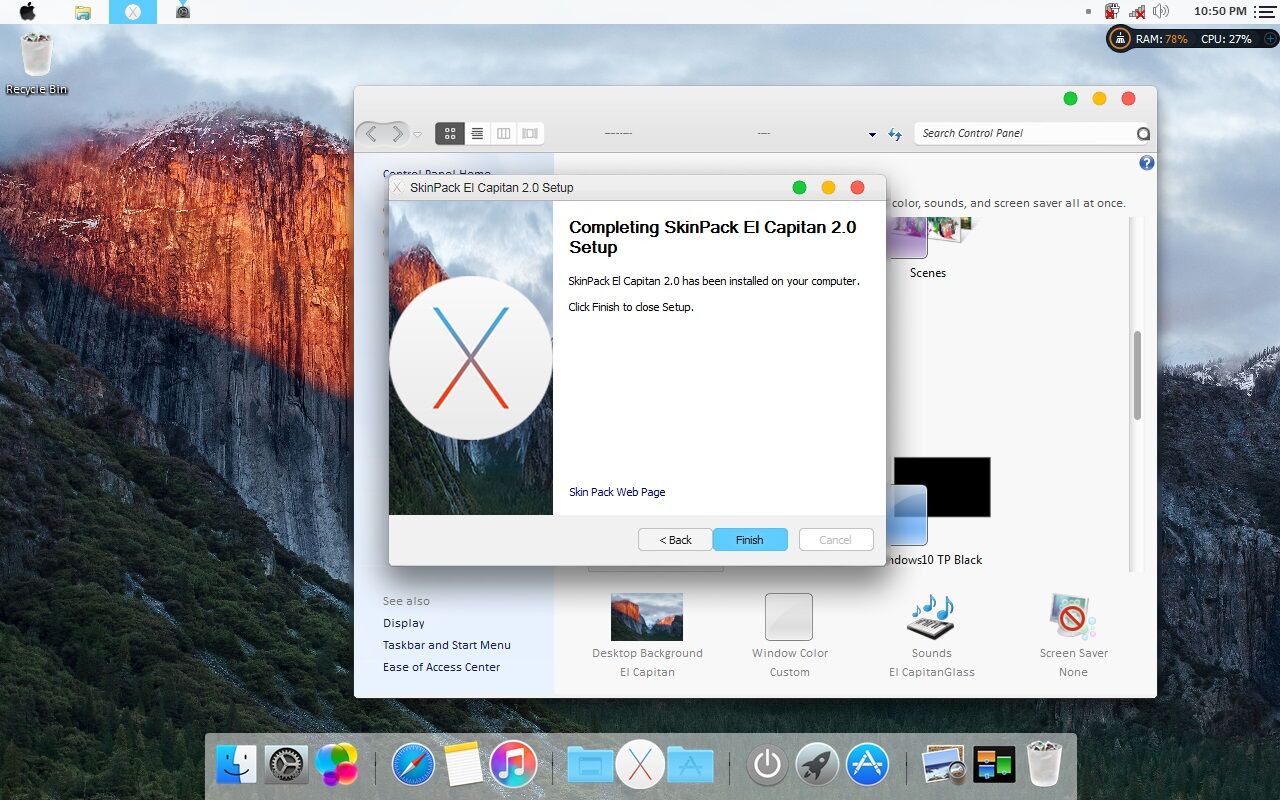Click Finish in SkinPack setup
This screenshot has height=800, width=1280.
(750, 540)
